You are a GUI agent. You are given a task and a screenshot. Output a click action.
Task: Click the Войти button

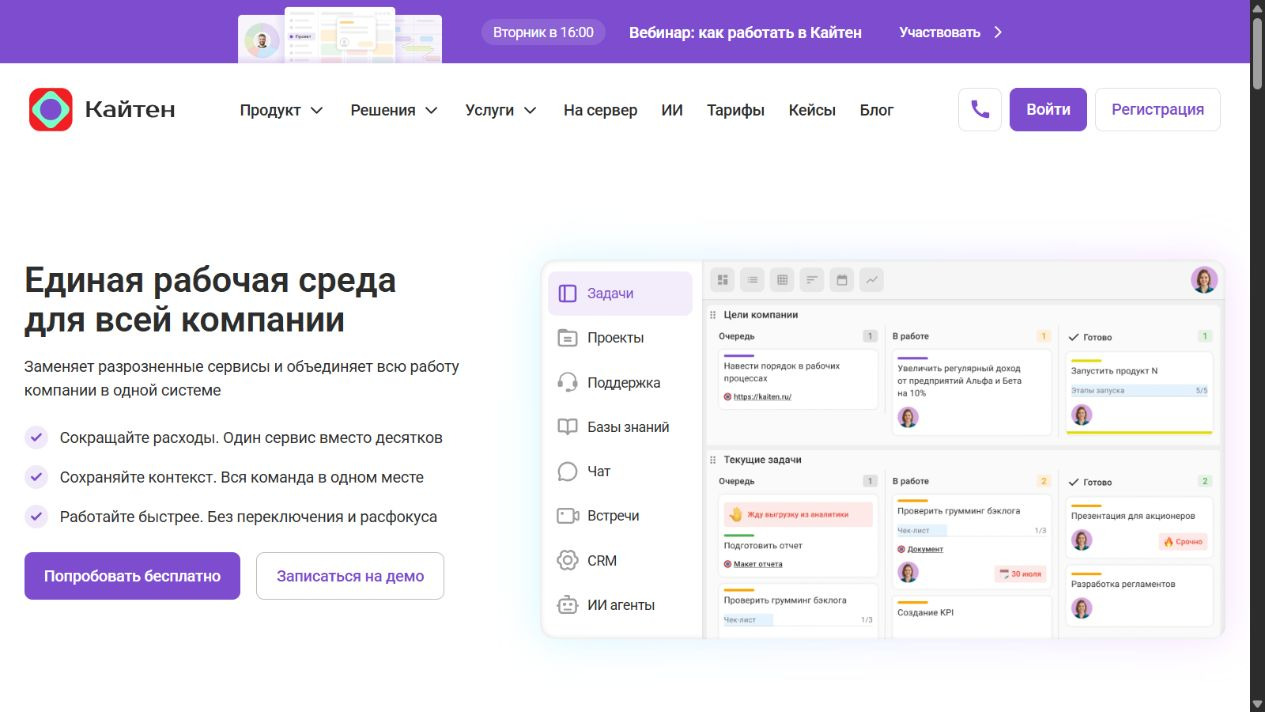pos(1048,110)
